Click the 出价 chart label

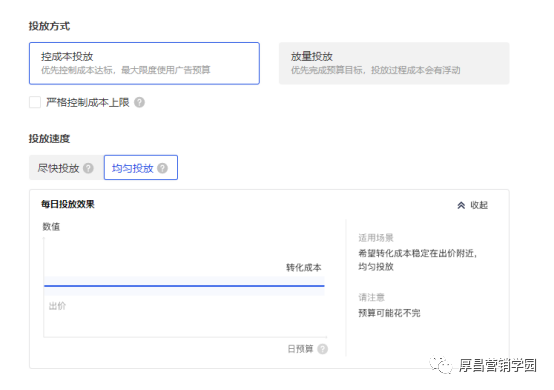pyautogui.click(x=57, y=306)
